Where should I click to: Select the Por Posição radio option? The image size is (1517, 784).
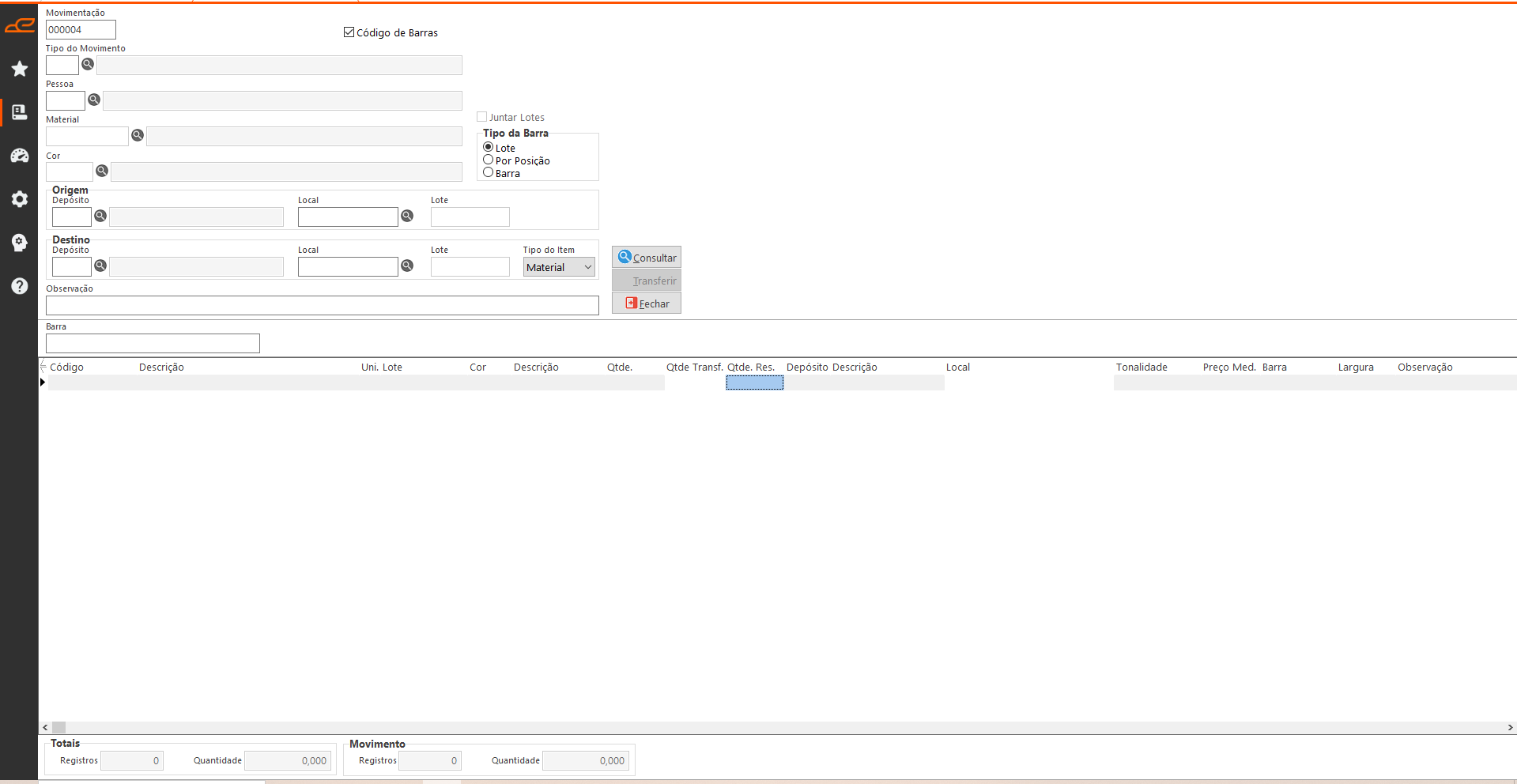[x=489, y=160]
